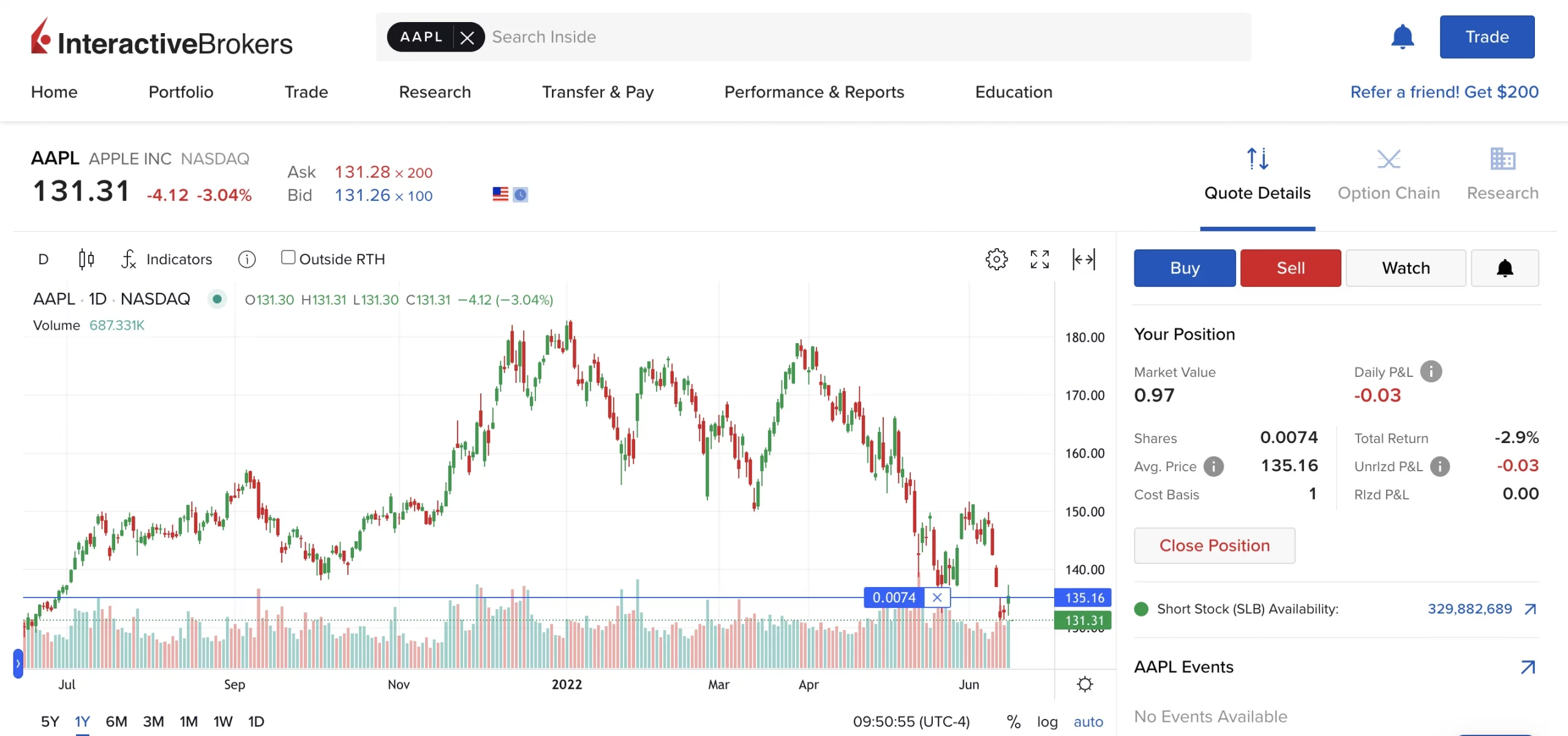
Task: Select the 1D time range
Action: click(256, 721)
